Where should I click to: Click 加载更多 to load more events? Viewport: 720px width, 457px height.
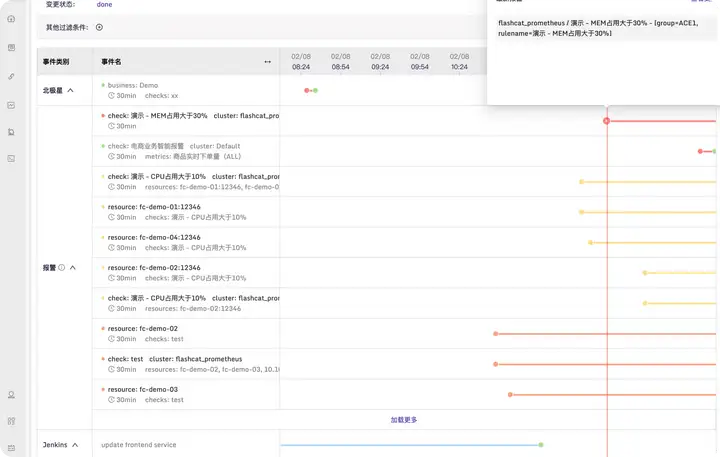tap(404, 420)
